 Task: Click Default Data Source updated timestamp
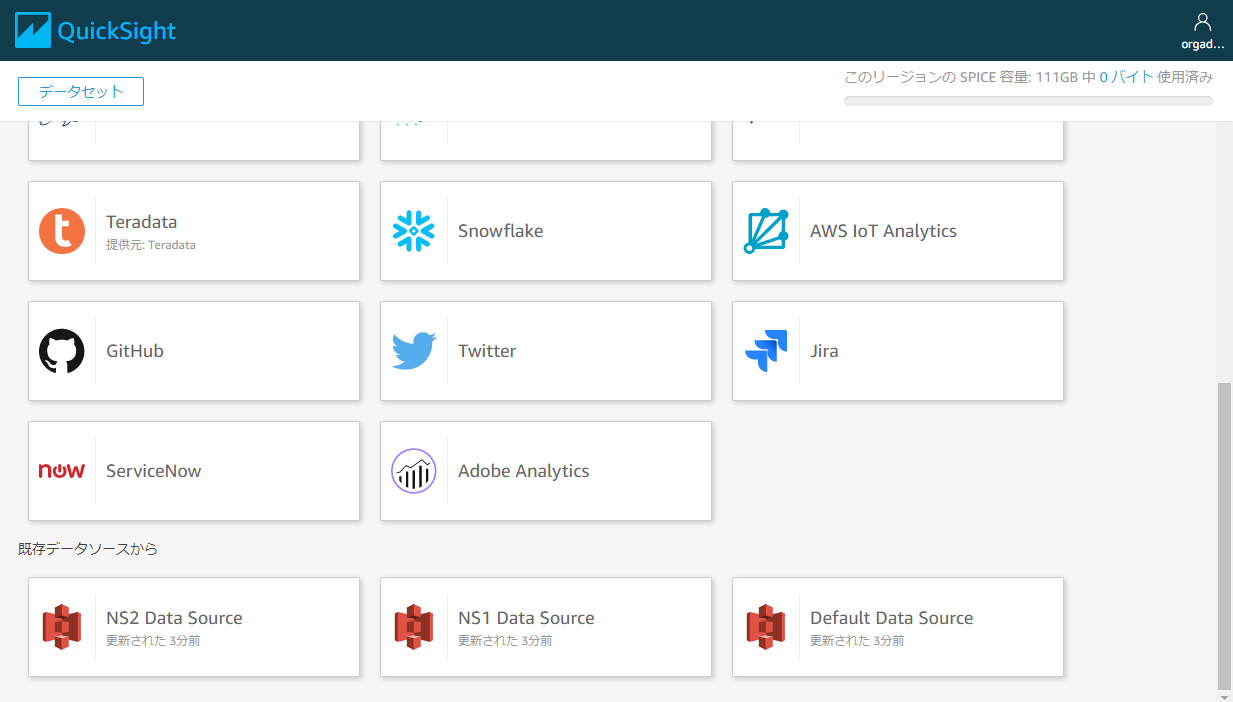(857, 640)
